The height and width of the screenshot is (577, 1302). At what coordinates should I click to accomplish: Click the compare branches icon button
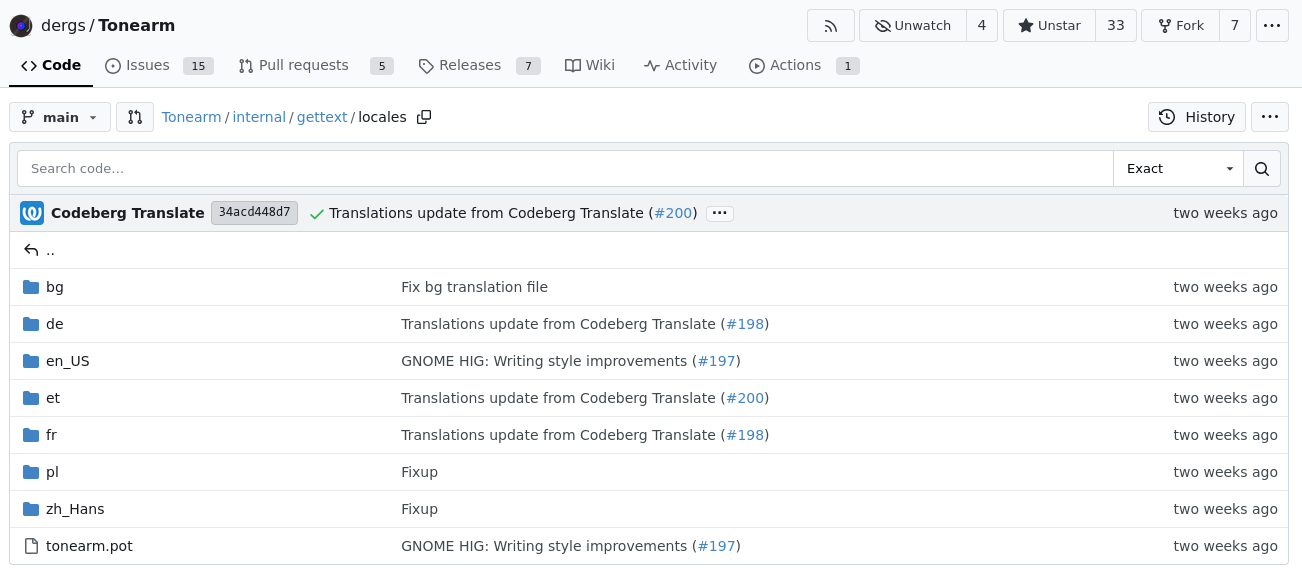(x=135, y=117)
